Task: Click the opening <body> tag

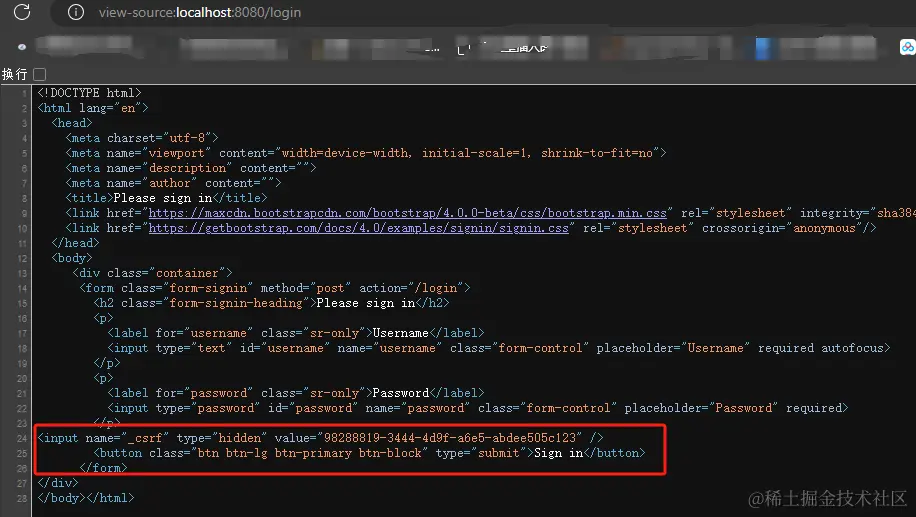Action: click(x=72, y=258)
